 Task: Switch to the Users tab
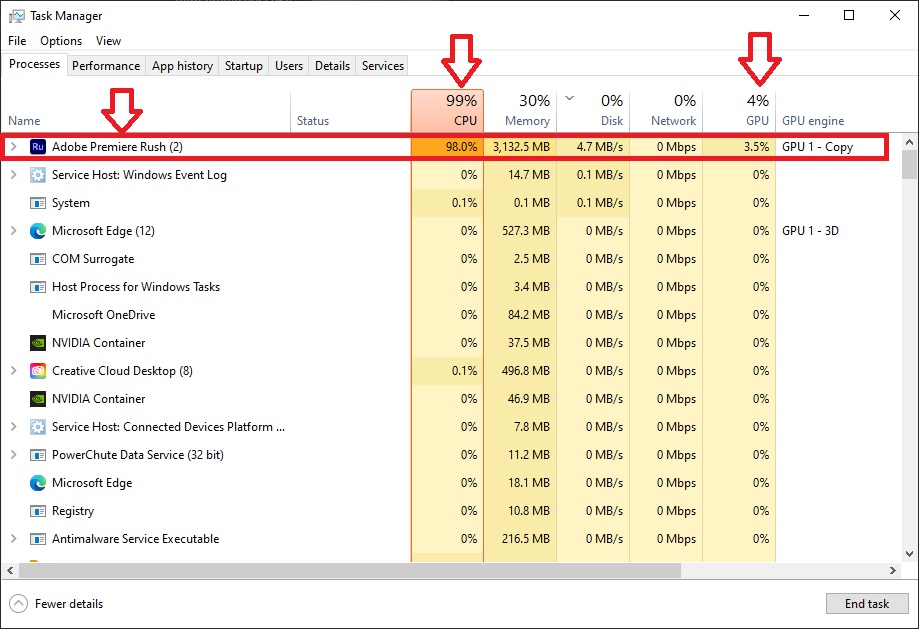[x=289, y=66]
